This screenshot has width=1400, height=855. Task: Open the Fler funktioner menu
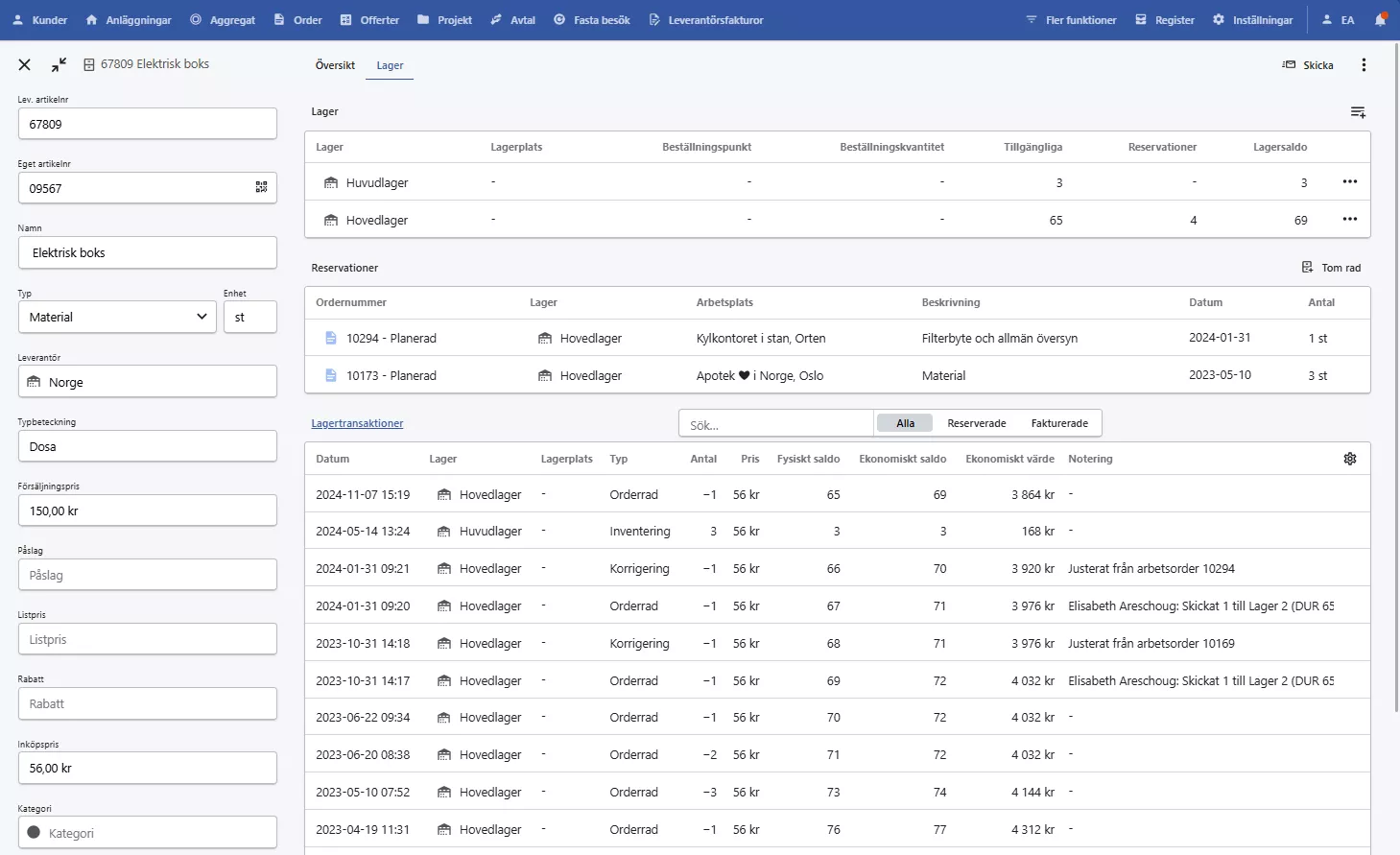coord(1071,19)
